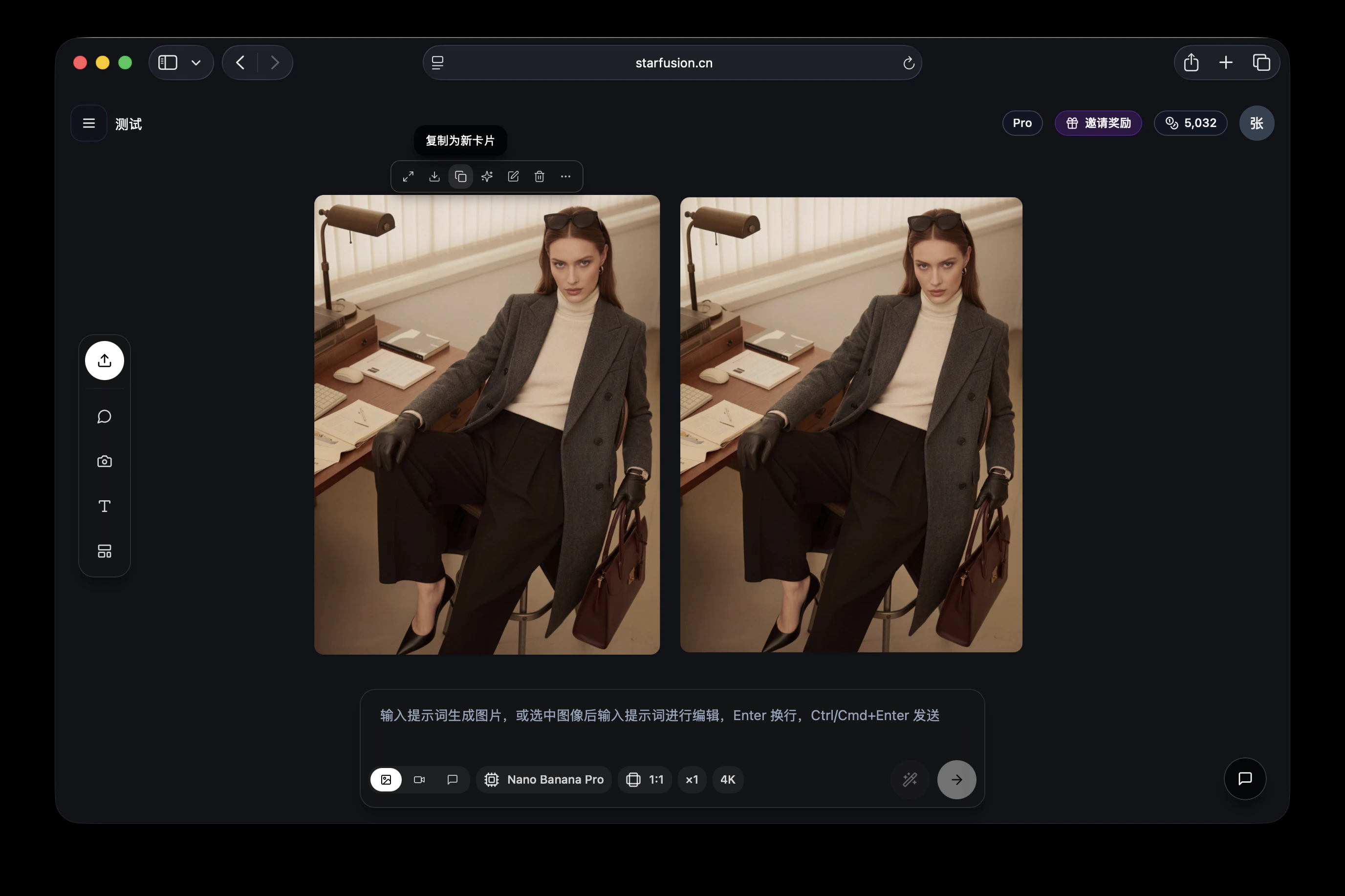Download the selected image
The height and width of the screenshot is (896, 1345).
click(x=434, y=176)
